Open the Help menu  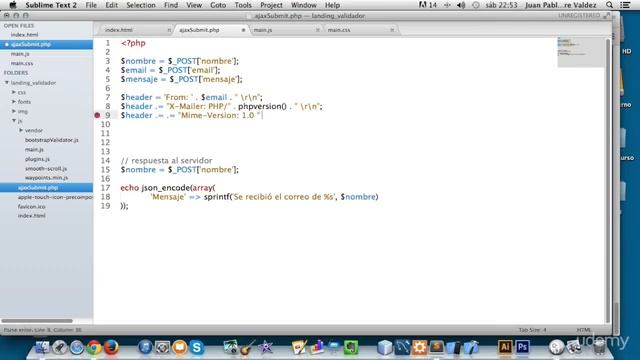pos(332,5)
